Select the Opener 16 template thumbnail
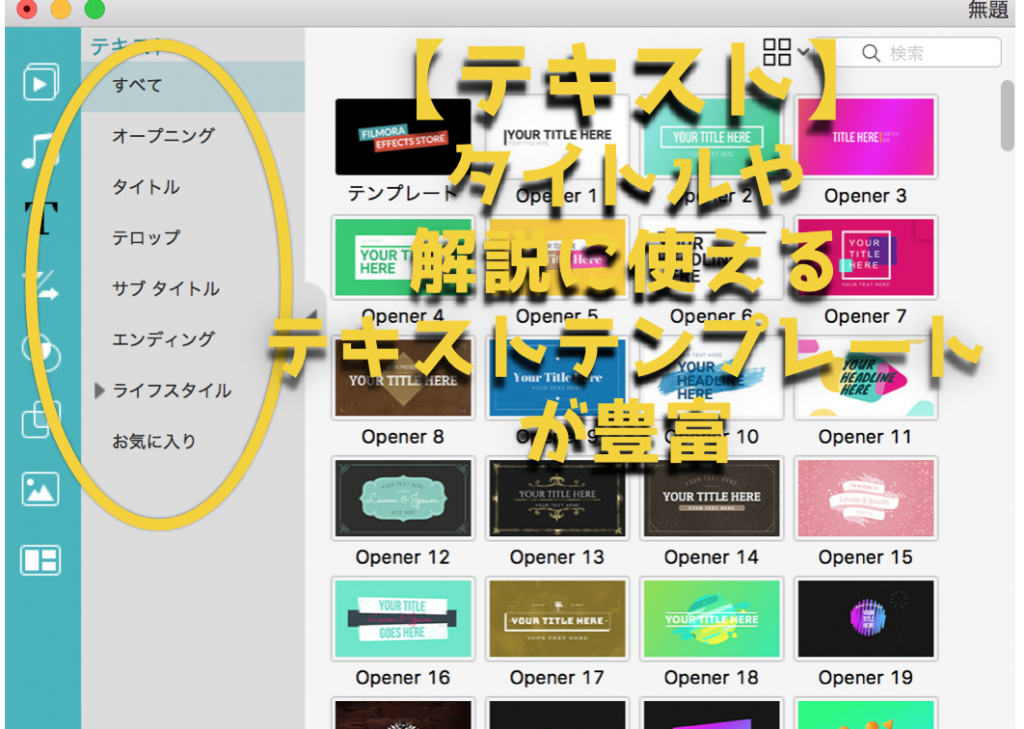 (403, 619)
